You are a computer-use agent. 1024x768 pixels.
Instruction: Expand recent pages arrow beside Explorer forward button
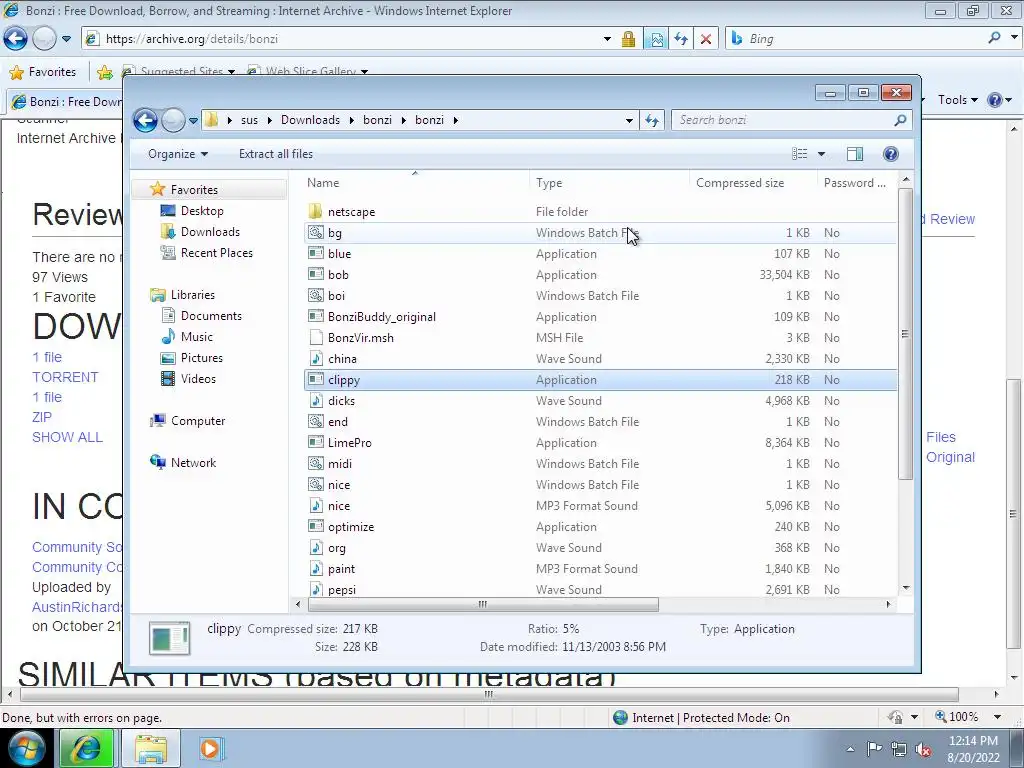coord(193,121)
